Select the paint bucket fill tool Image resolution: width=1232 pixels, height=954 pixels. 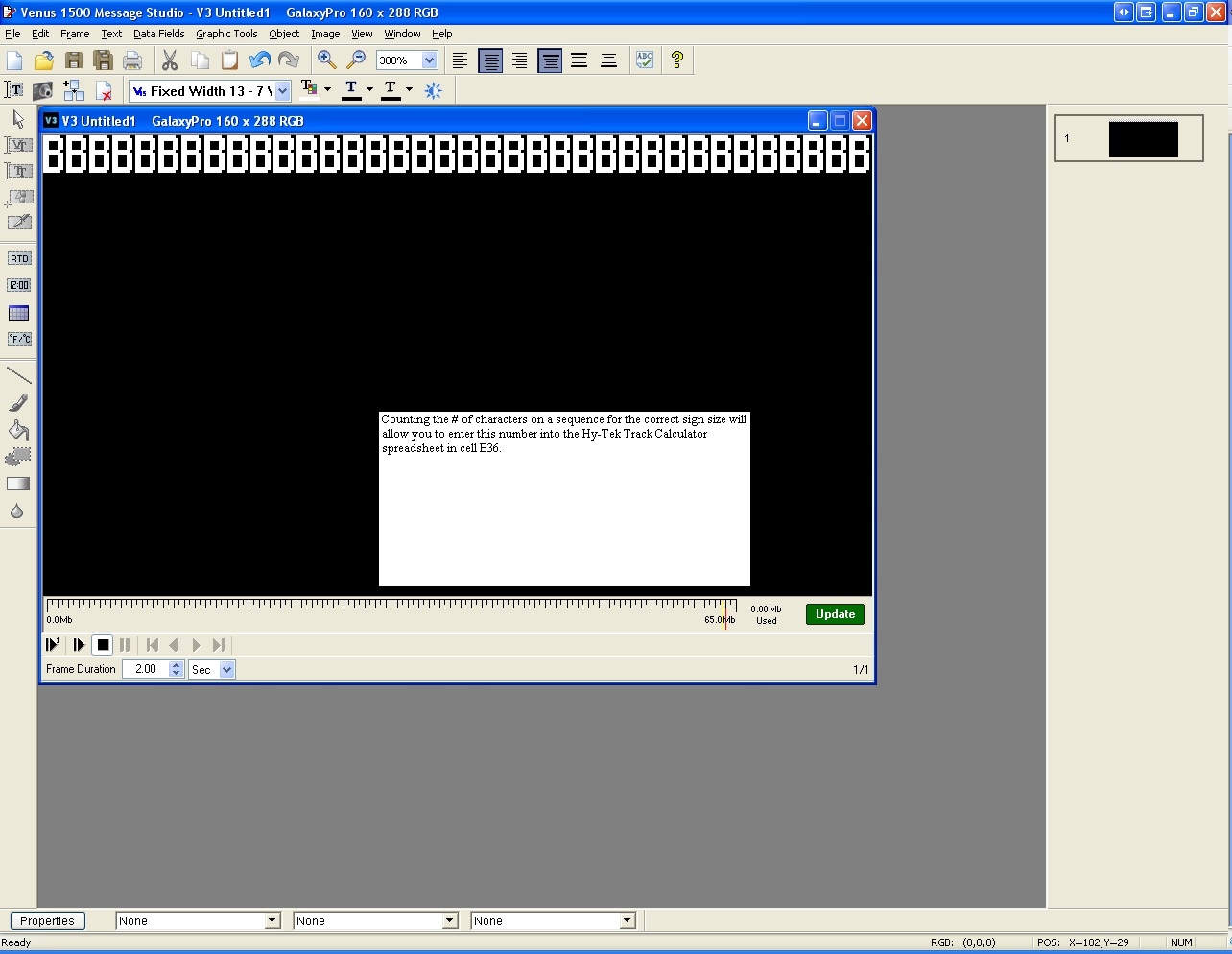(x=18, y=430)
